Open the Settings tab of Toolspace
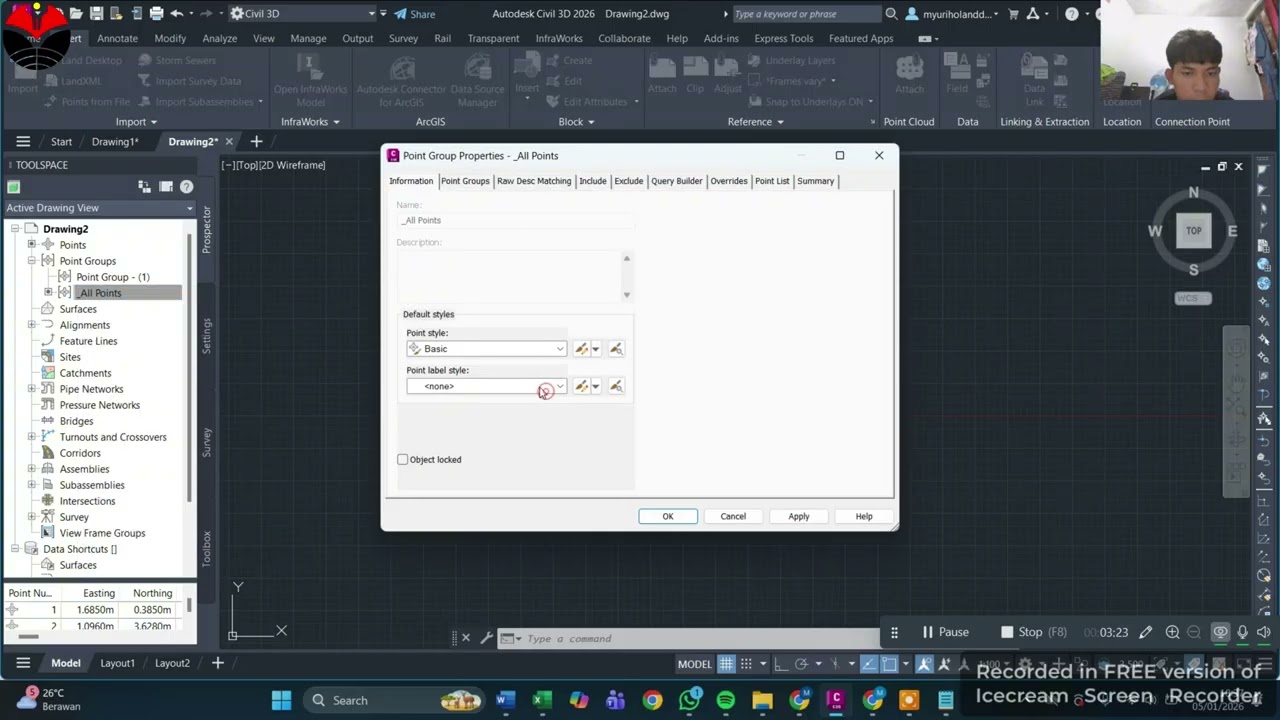 [x=207, y=336]
